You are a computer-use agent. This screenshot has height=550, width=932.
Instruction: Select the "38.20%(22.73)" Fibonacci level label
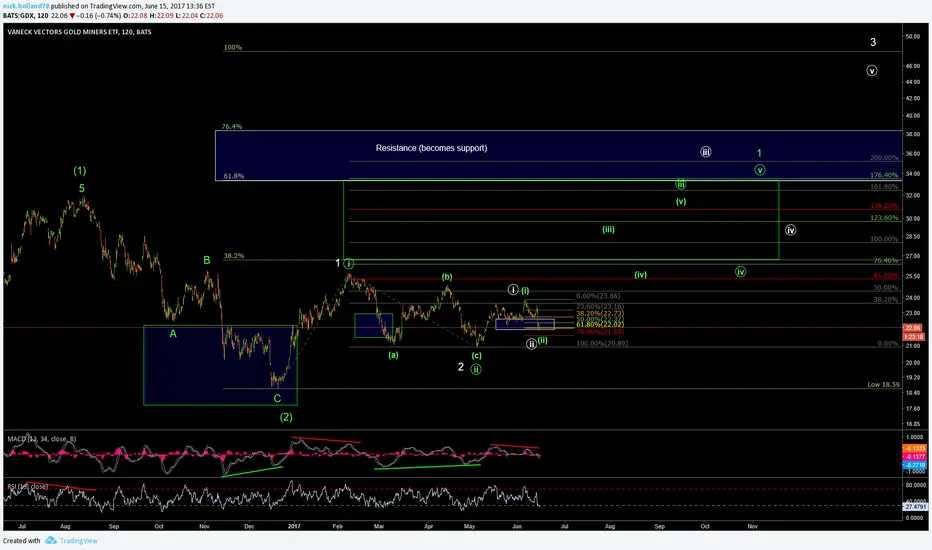pyautogui.click(x=600, y=313)
